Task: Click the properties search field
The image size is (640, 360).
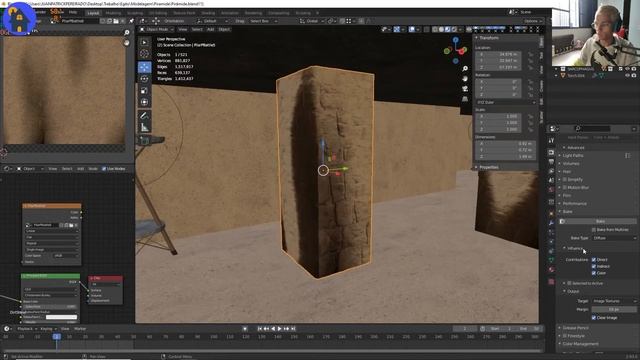Action: click(x=593, y=129)
